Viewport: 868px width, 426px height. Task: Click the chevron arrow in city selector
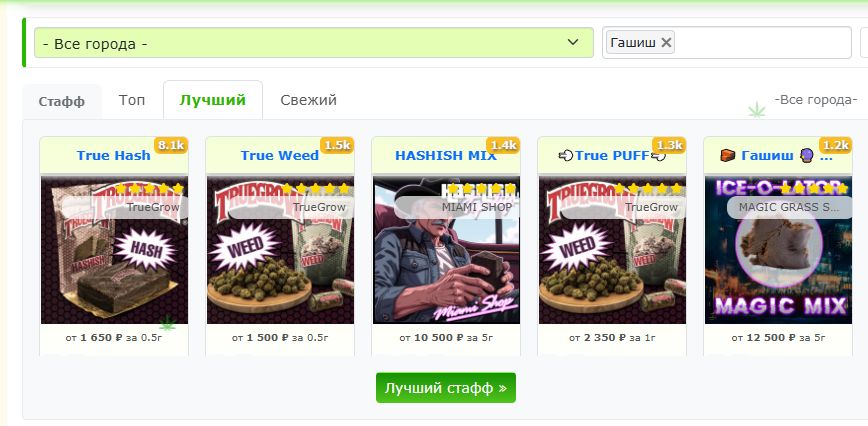point(572,43)
